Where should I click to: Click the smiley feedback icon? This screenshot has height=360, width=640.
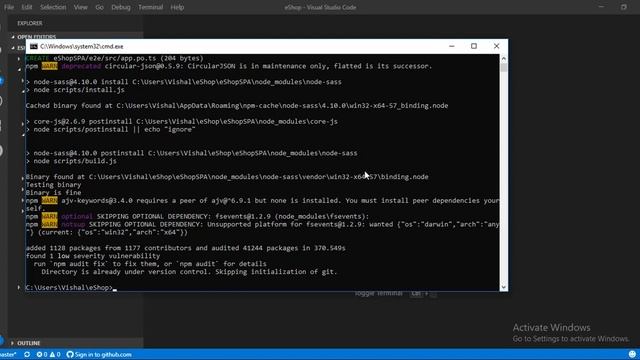(632, 354)
